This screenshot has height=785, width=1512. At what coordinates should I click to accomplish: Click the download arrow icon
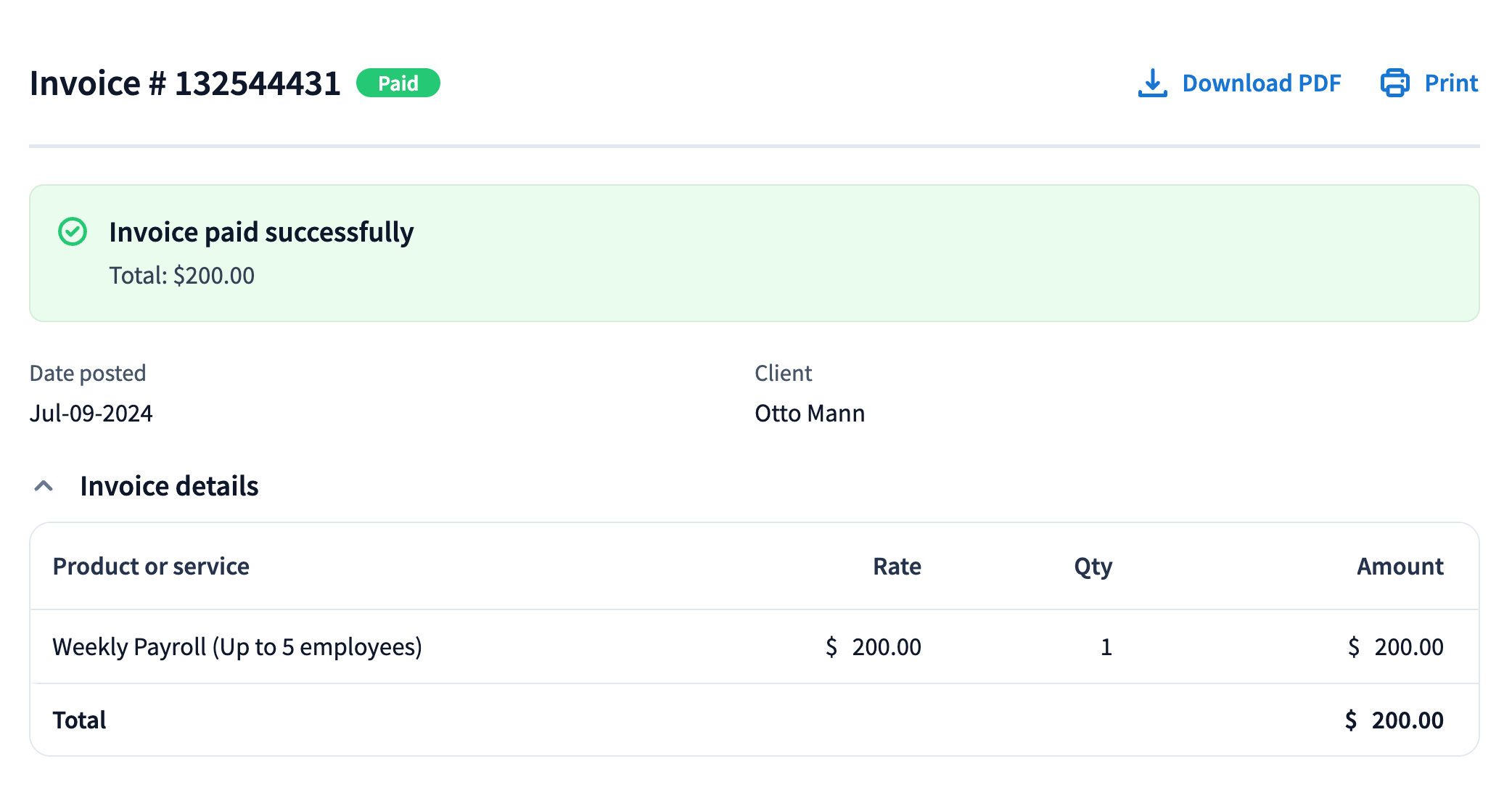1152,83
